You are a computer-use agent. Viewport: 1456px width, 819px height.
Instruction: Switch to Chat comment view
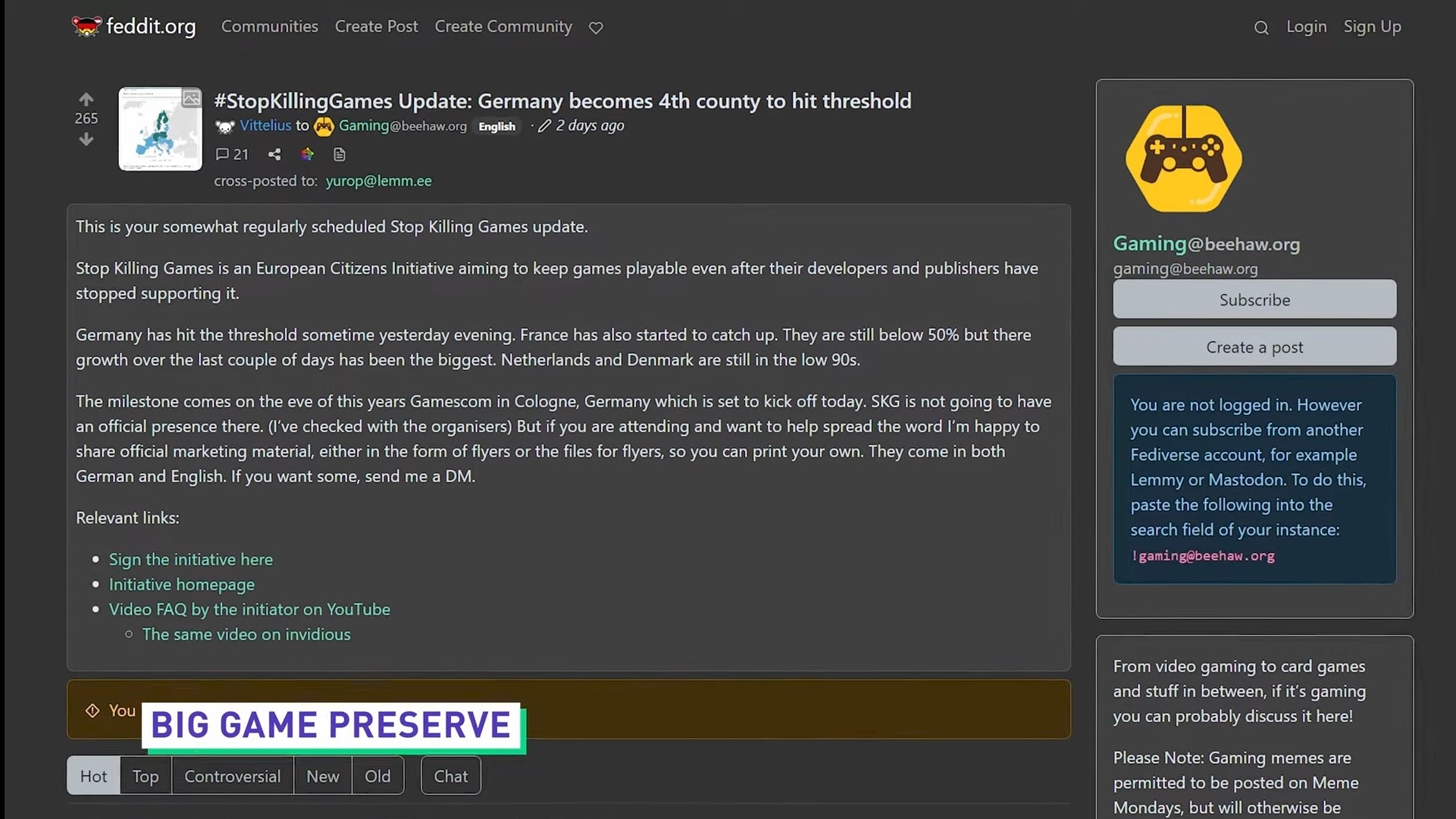pyautogui.click(x=450, y=776)
